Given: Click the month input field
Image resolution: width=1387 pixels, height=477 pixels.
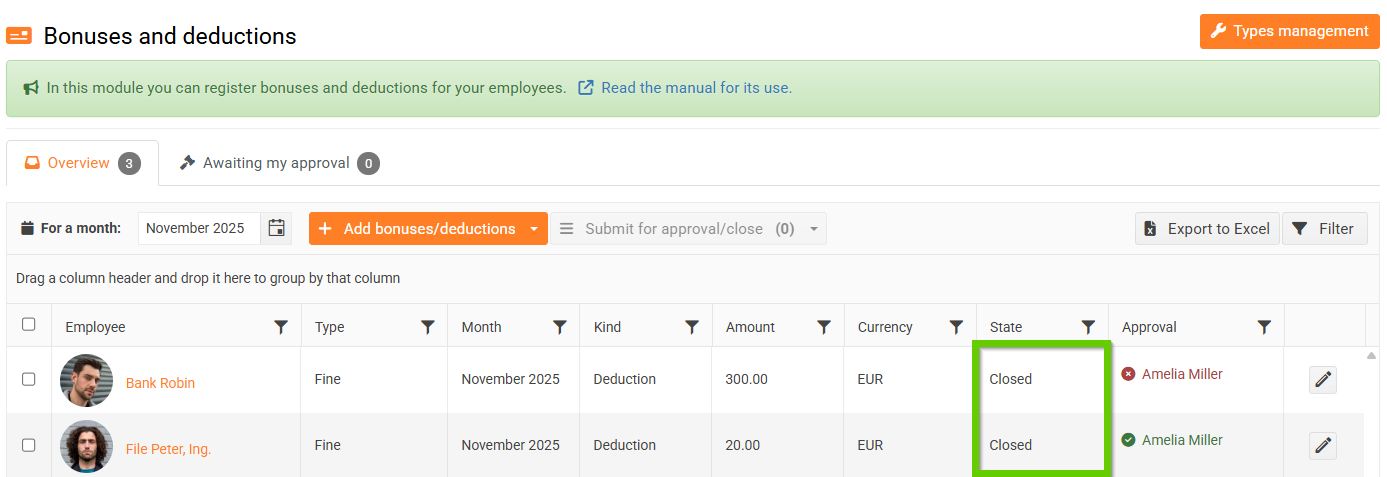Looking at the screenshot, I should coord(198,228).
